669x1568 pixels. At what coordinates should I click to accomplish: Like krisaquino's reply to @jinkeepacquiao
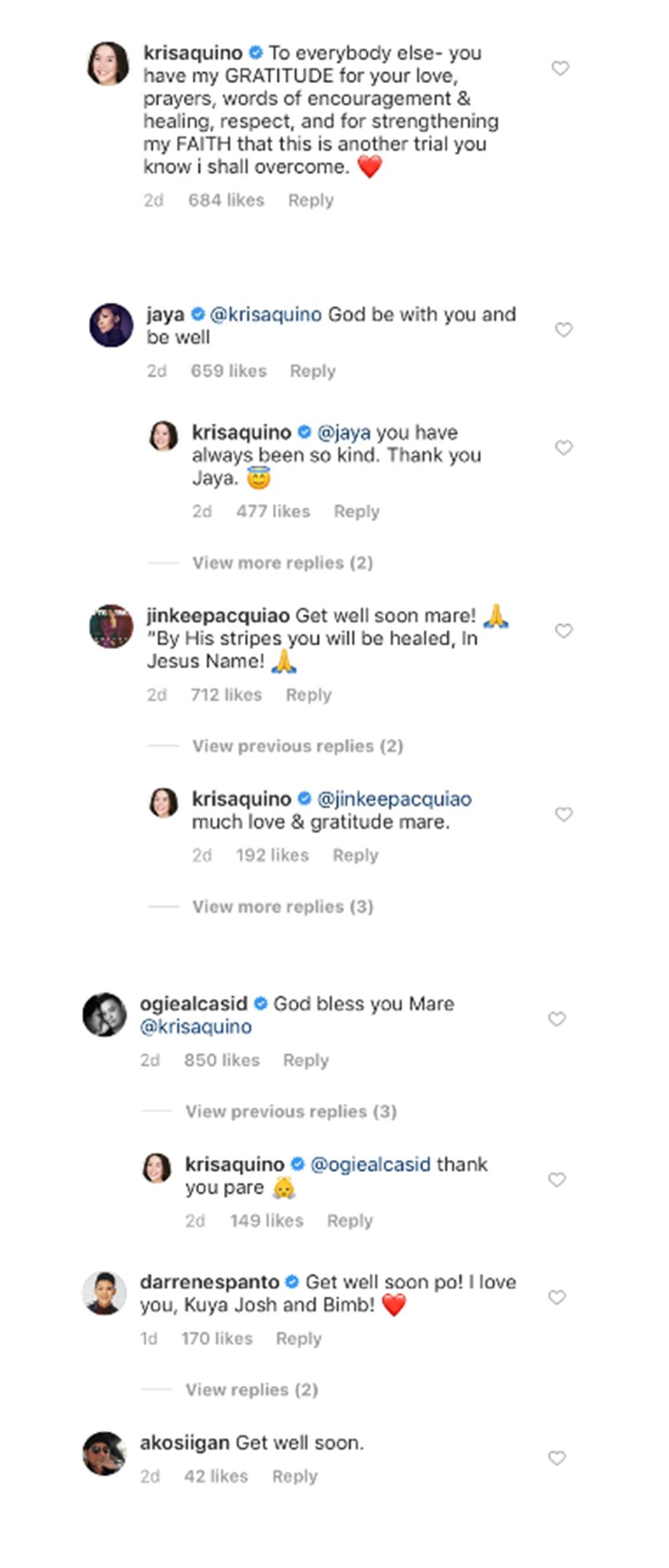[564, 813]
